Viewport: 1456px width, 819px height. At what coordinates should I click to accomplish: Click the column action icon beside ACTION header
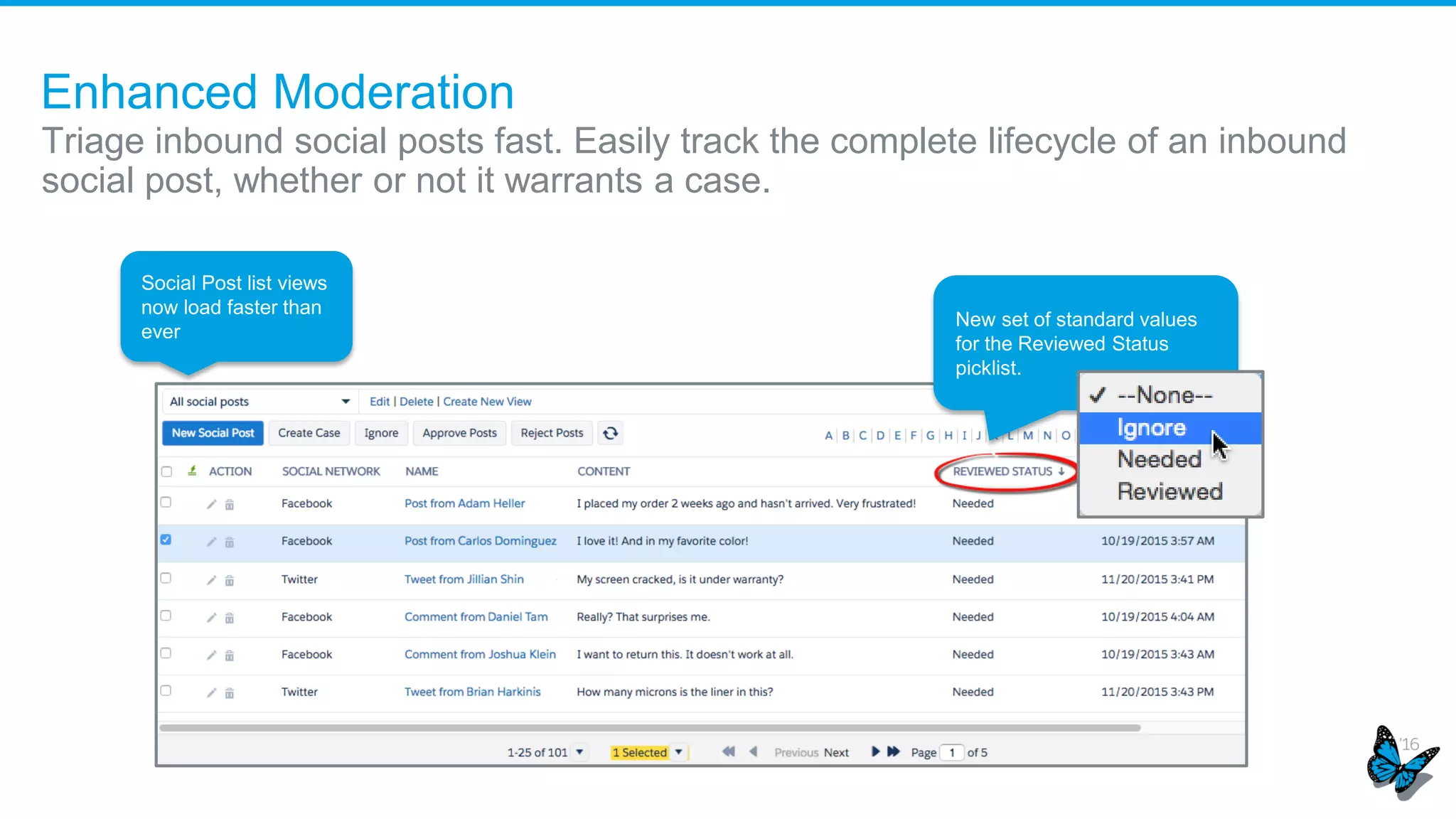(x=192, y=471)
